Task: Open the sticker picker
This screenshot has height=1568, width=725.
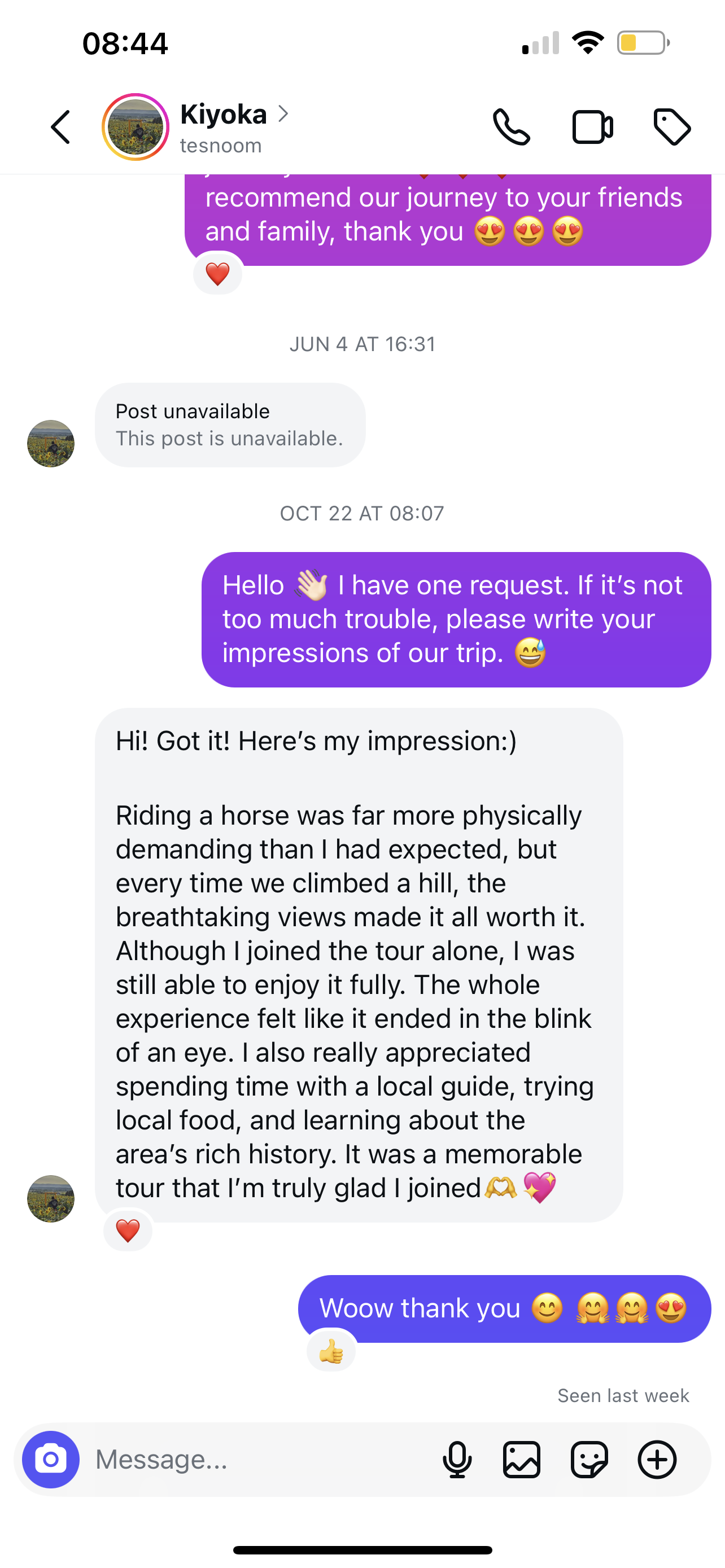Action: pyautogui.click(x=589, y=1459)
